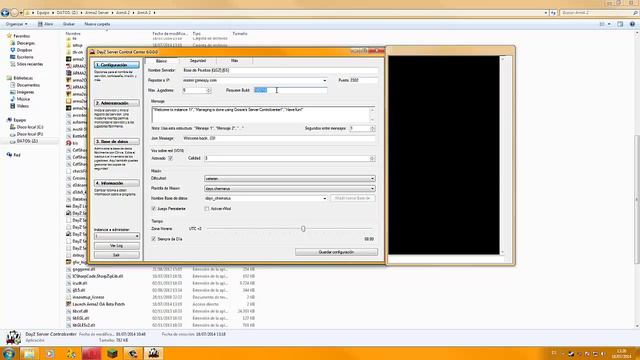Image resolution: width=640 pixels, height=360 pixels.
Task: Select the innosetup_license file
Action: pyautogui.click(x=88, y=297)
